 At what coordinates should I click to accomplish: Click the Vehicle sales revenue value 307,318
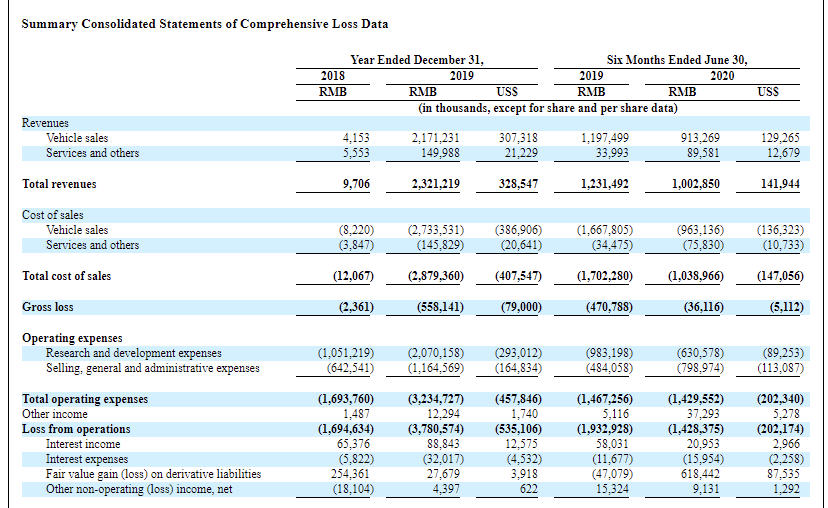pyautogui.click(x=518, y=138)
